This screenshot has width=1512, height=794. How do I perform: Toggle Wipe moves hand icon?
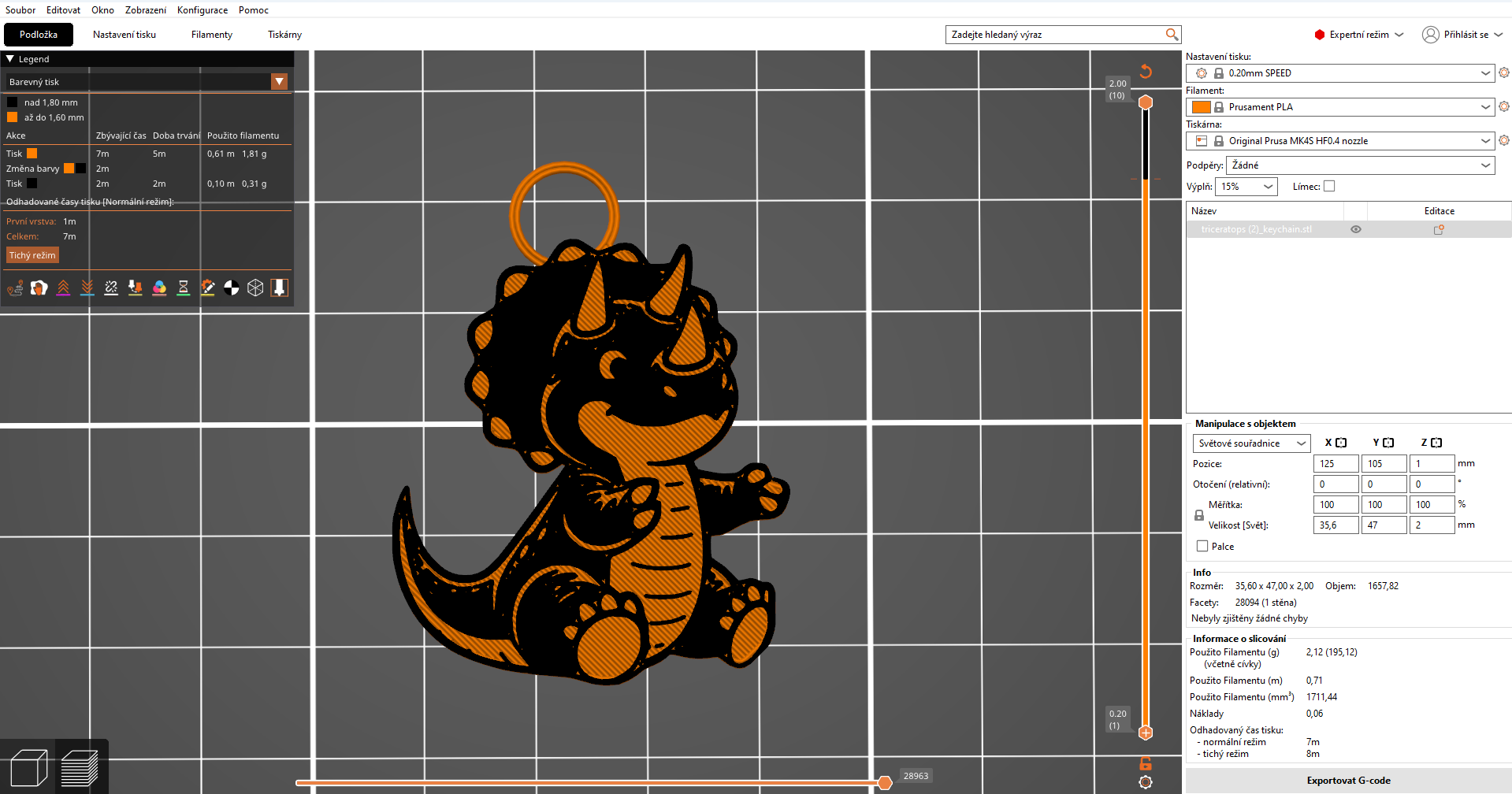[39, 288]
